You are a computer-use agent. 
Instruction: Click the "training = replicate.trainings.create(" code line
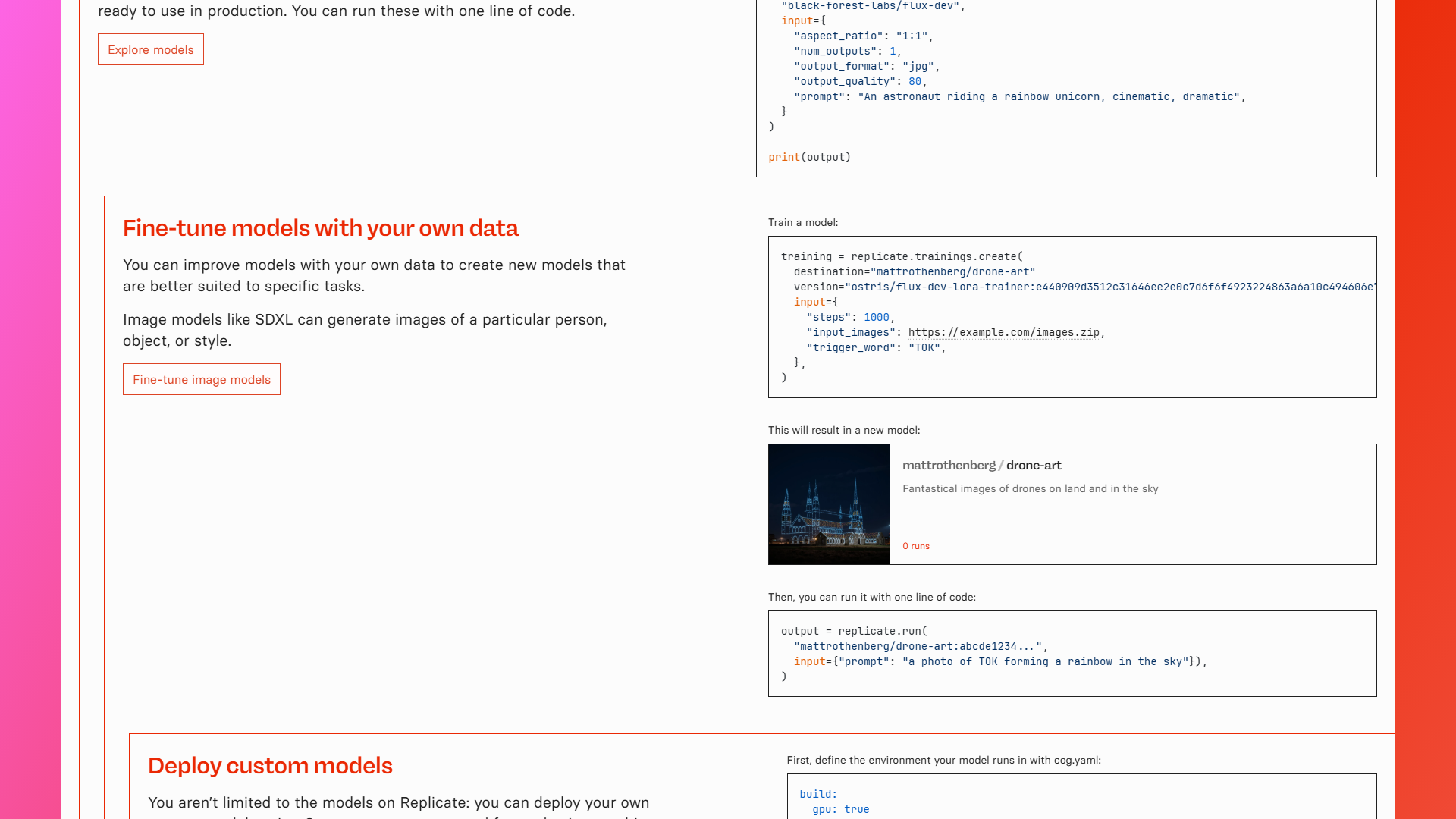click(902, 257)
